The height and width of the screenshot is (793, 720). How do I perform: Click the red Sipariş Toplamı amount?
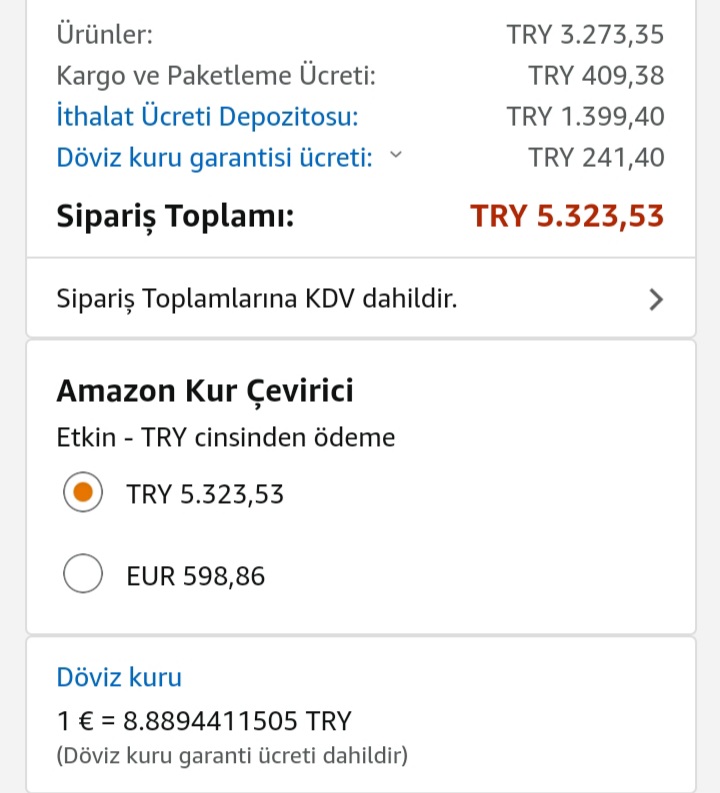(x=567, y=216)
